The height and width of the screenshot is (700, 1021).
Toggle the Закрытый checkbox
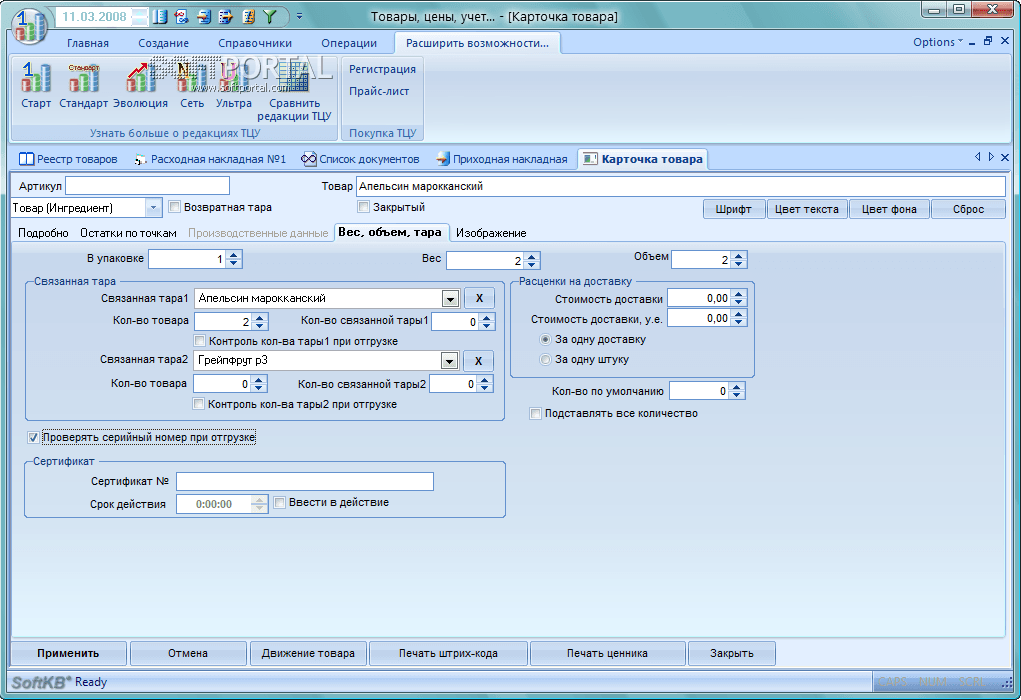pyautogui.click(x=363, y=207)
